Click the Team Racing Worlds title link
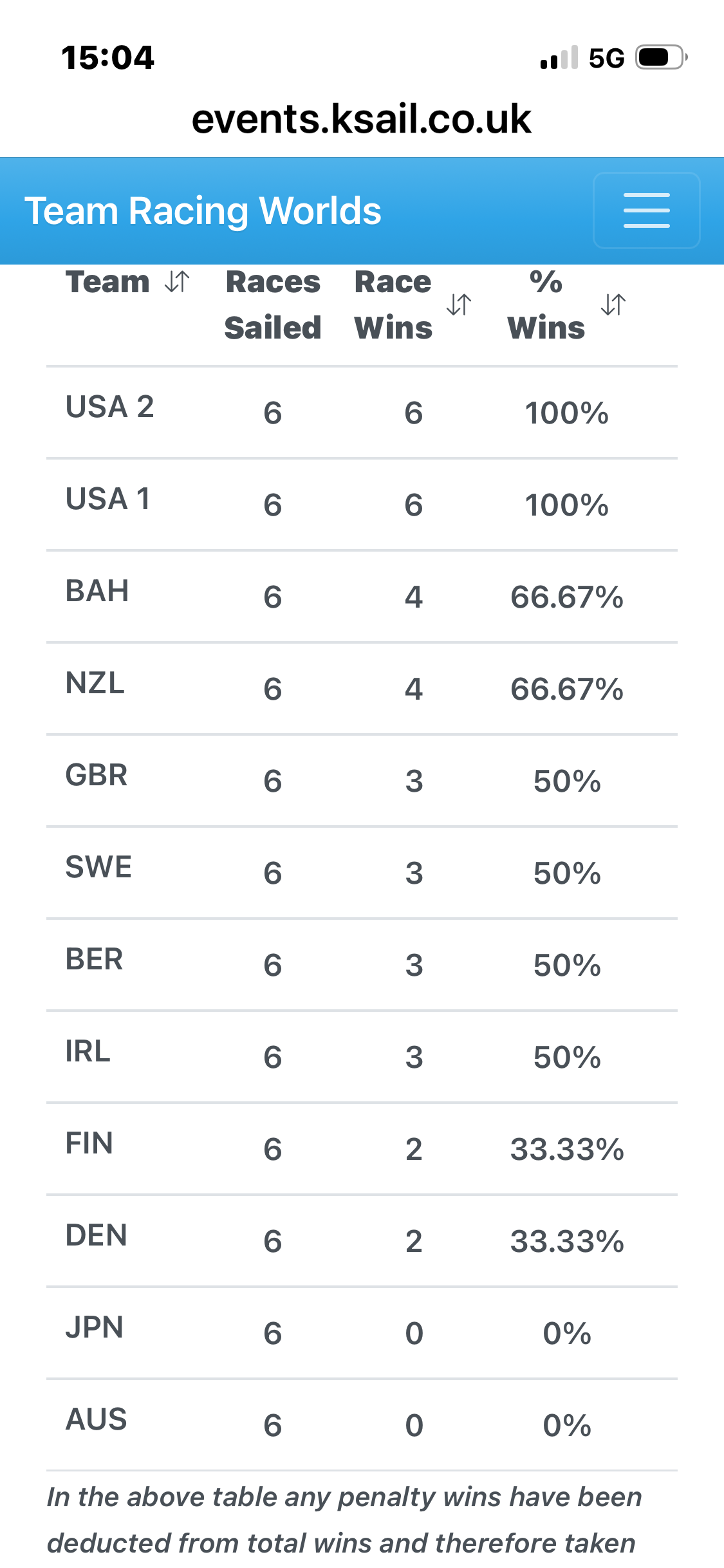 tap(203, 210)
